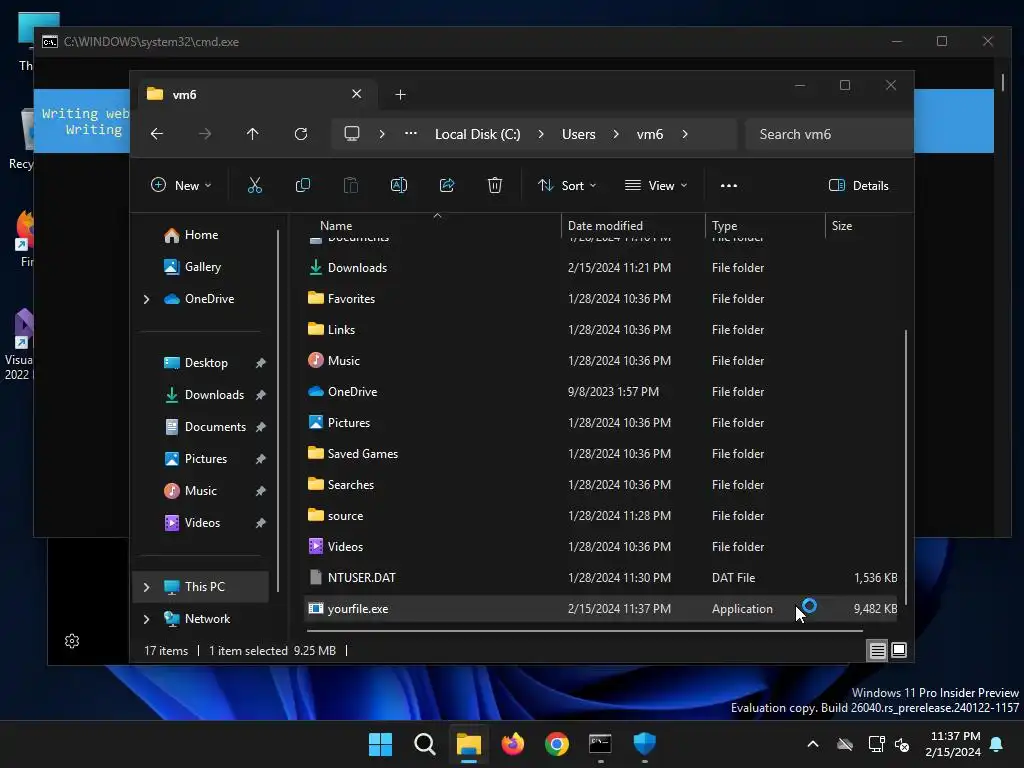1024x768 pixels.
Task: Toggle the Details pane
Action: (x=859, y=185)
